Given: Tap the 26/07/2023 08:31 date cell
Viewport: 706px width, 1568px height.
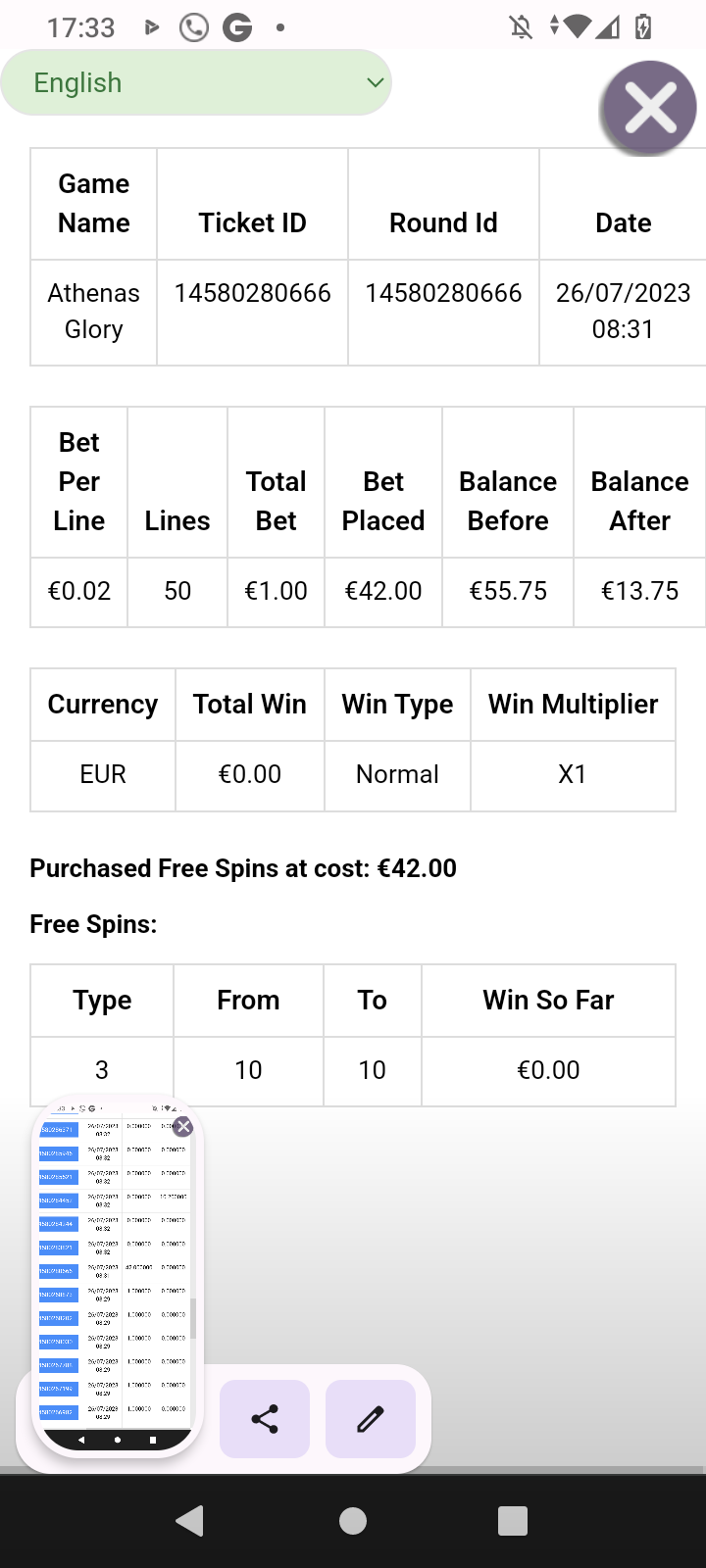Looking at the screenshot, I should pyautogui.click(x=623, y=312).
